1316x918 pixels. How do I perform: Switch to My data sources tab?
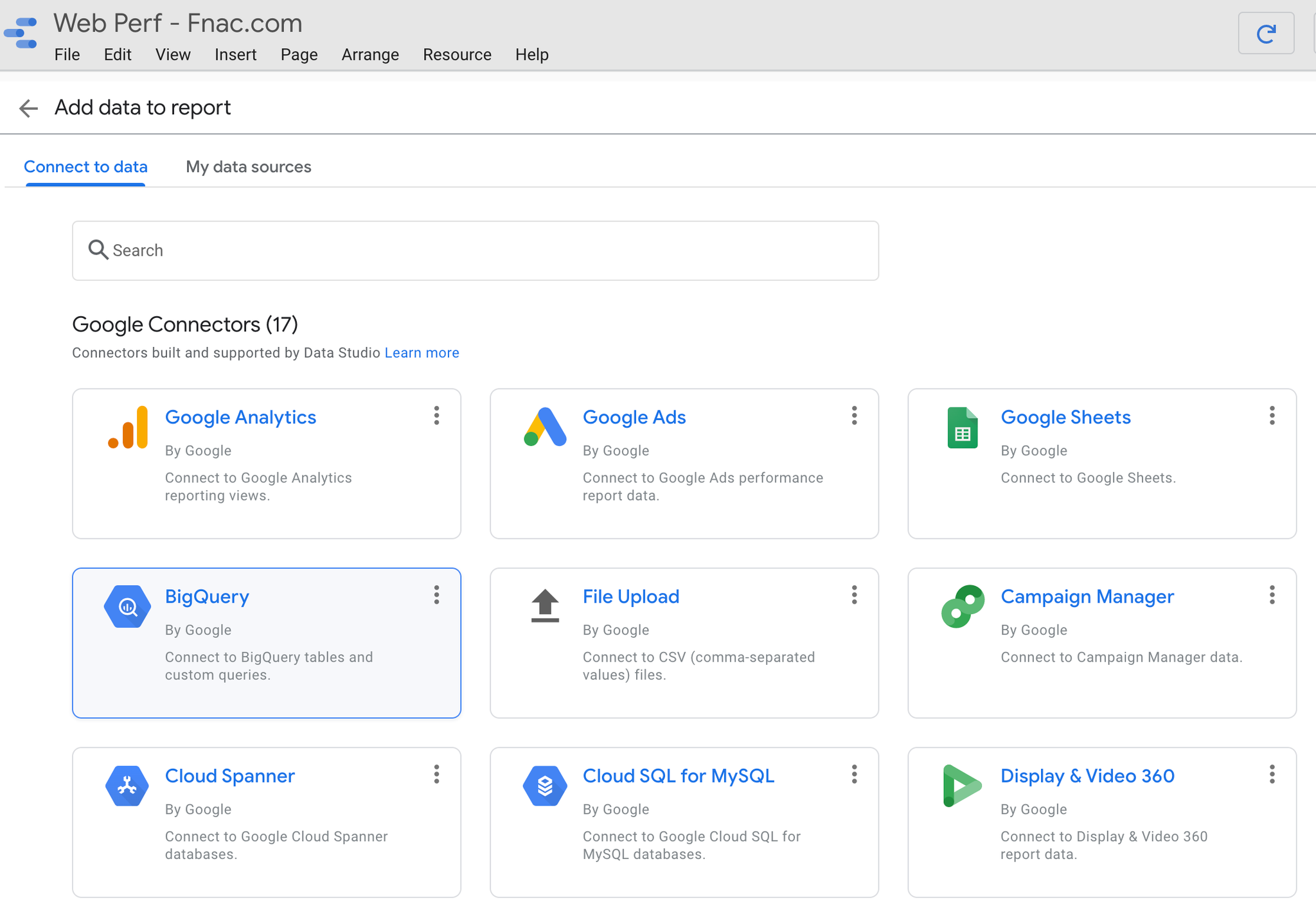coord(248,167)
